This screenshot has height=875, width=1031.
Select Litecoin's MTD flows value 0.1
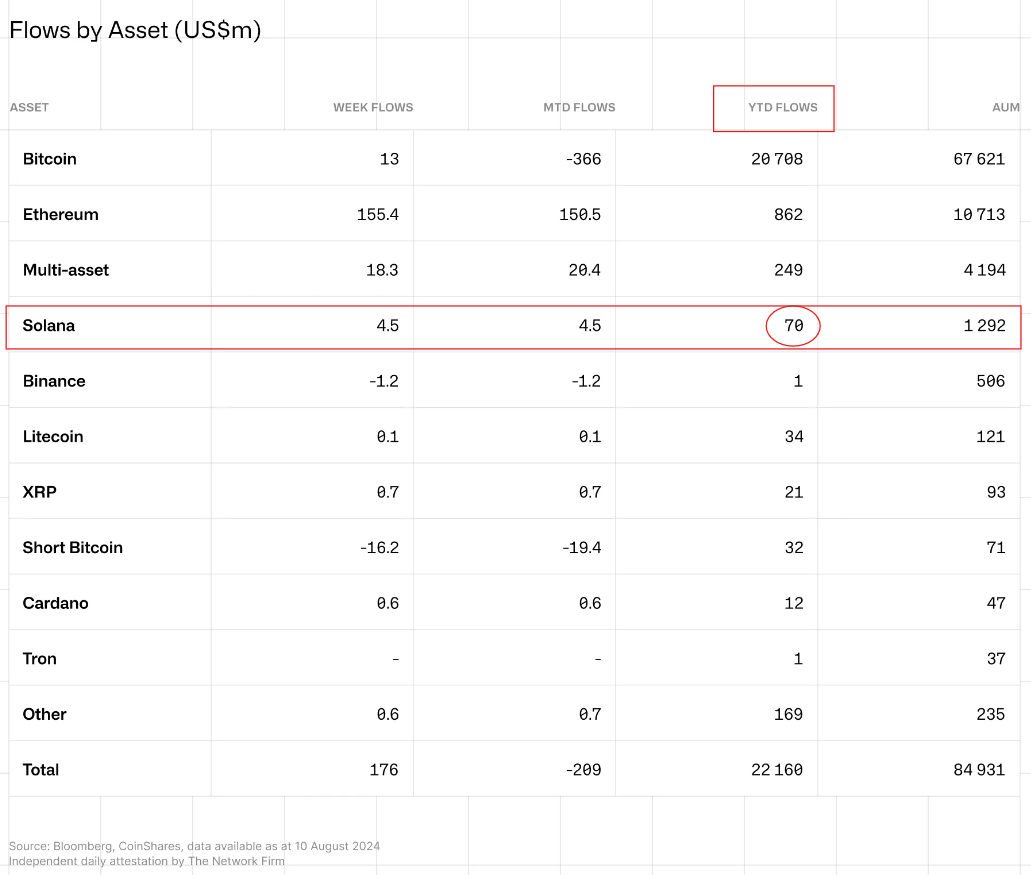(x=590, y=437)
